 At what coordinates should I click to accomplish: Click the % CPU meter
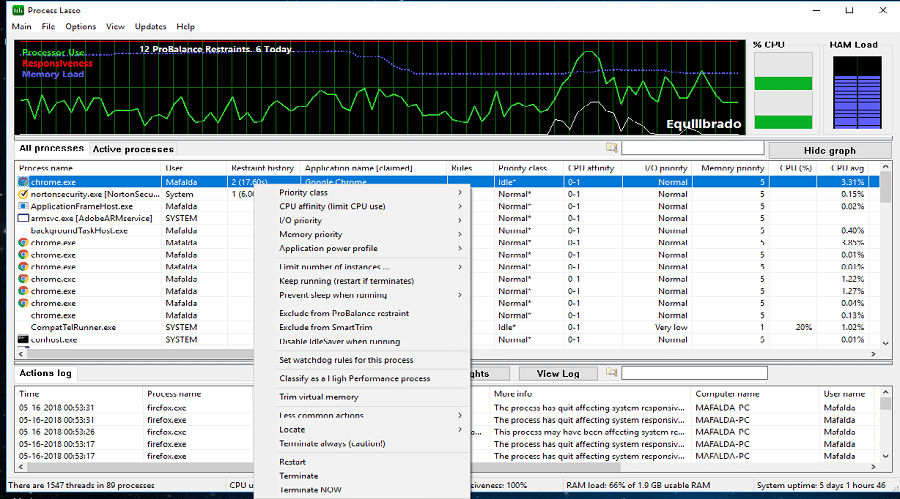(783, 91)
